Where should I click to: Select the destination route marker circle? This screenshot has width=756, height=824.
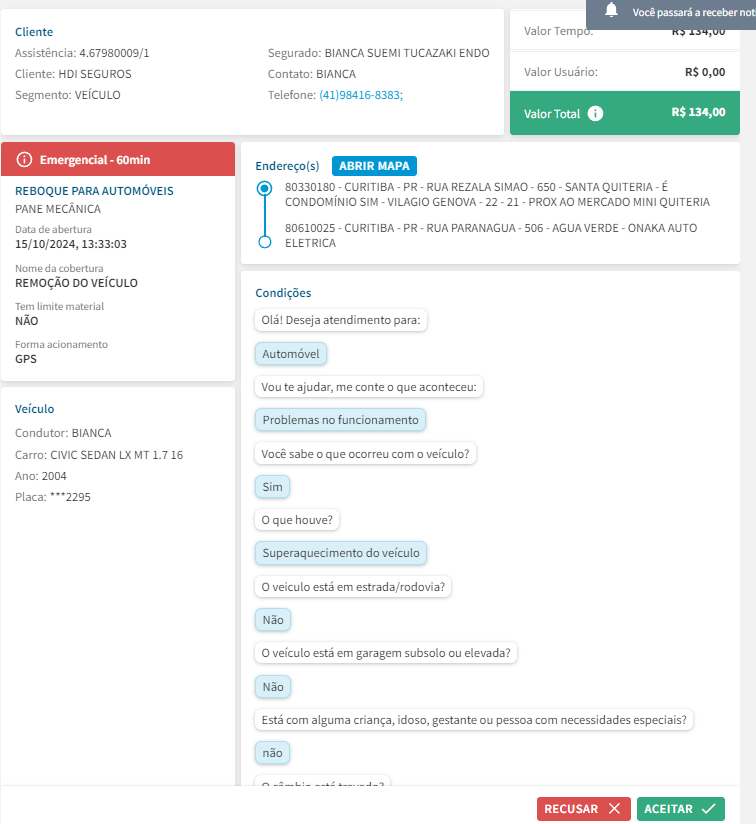264,242
